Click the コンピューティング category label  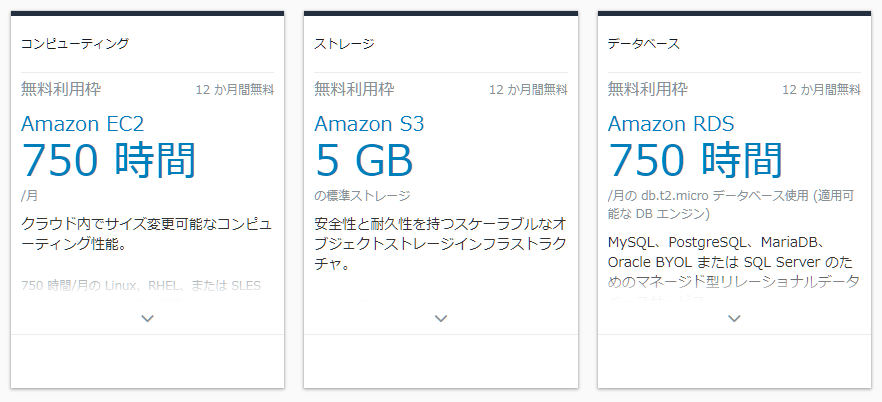coord(75,43)
